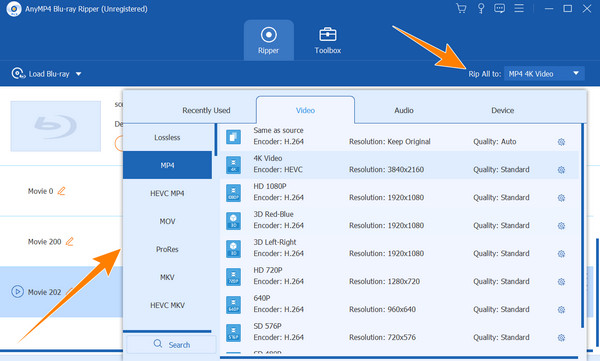Viewport: 600px width, 361px height.
Task: Select the Audio format tab
Action: (404, 110)
